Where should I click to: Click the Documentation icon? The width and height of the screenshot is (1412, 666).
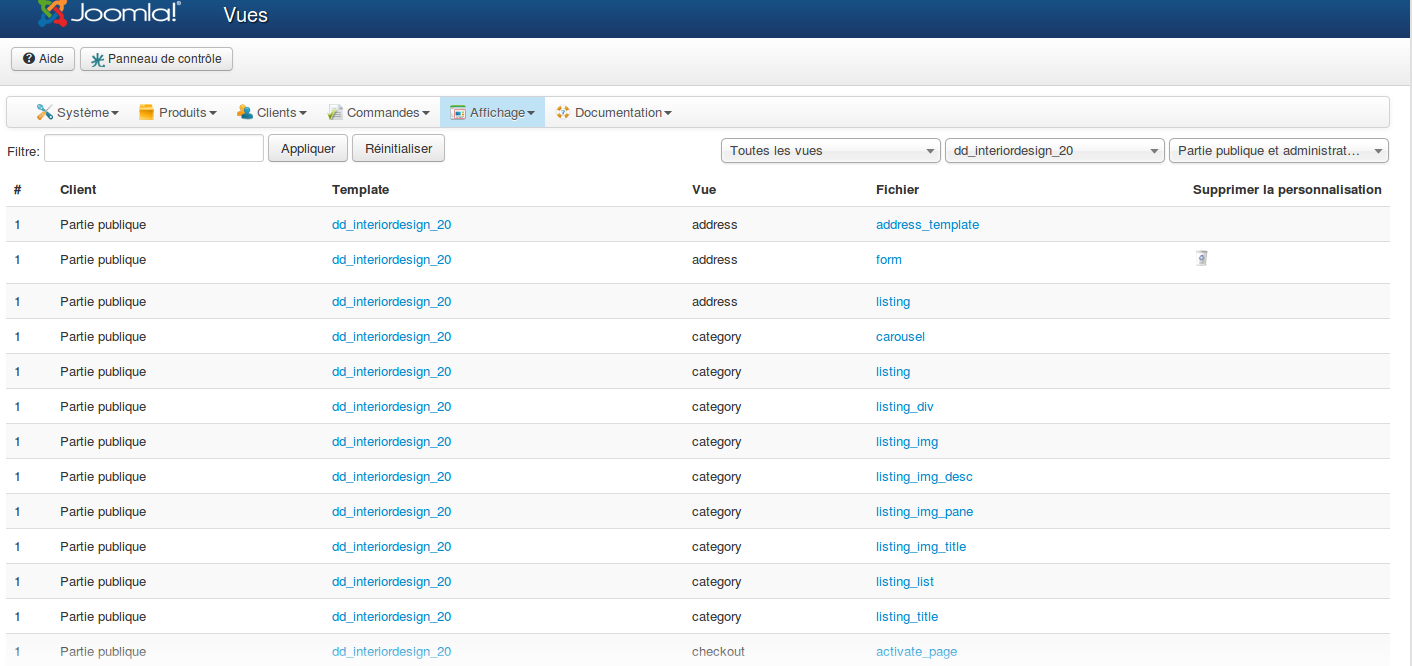pyautogui.click(x=563, y=112)
